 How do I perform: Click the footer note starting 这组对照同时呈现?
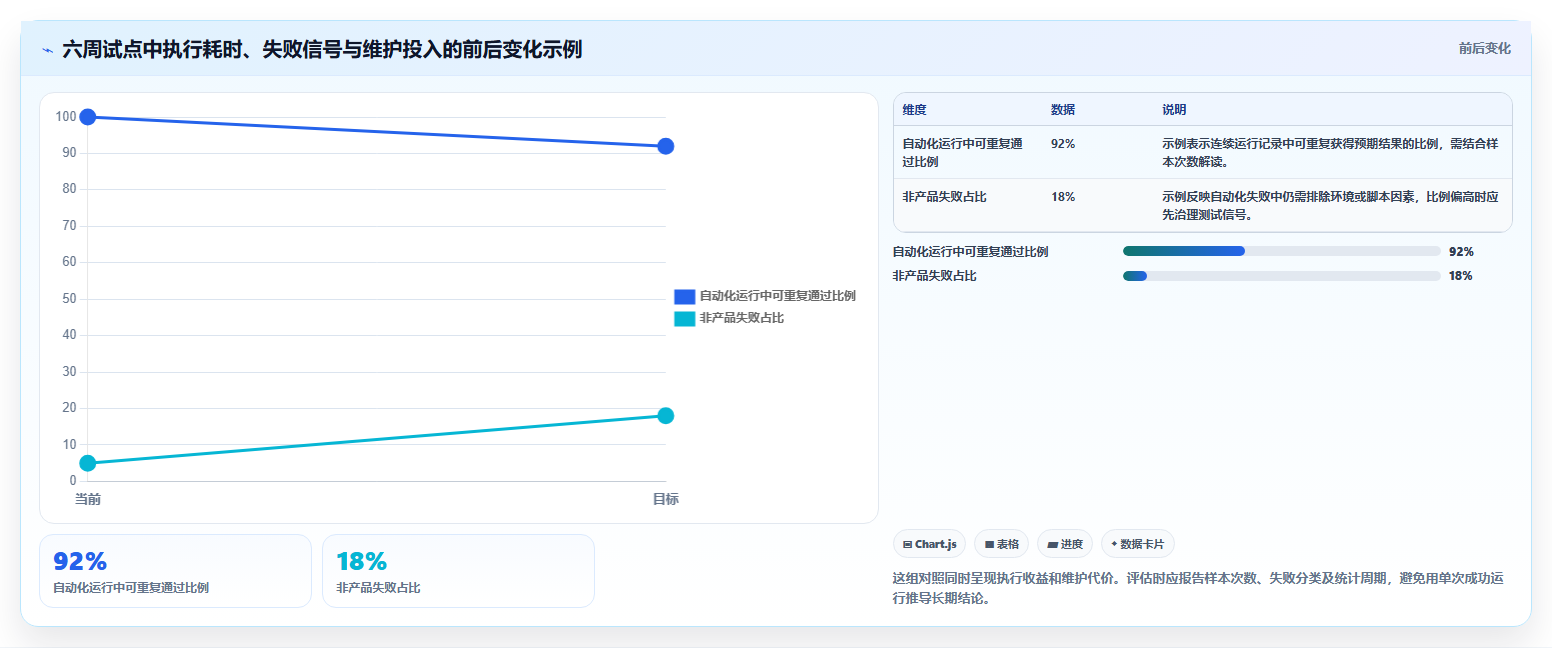pyautogui.click(x=1197, y=589)
